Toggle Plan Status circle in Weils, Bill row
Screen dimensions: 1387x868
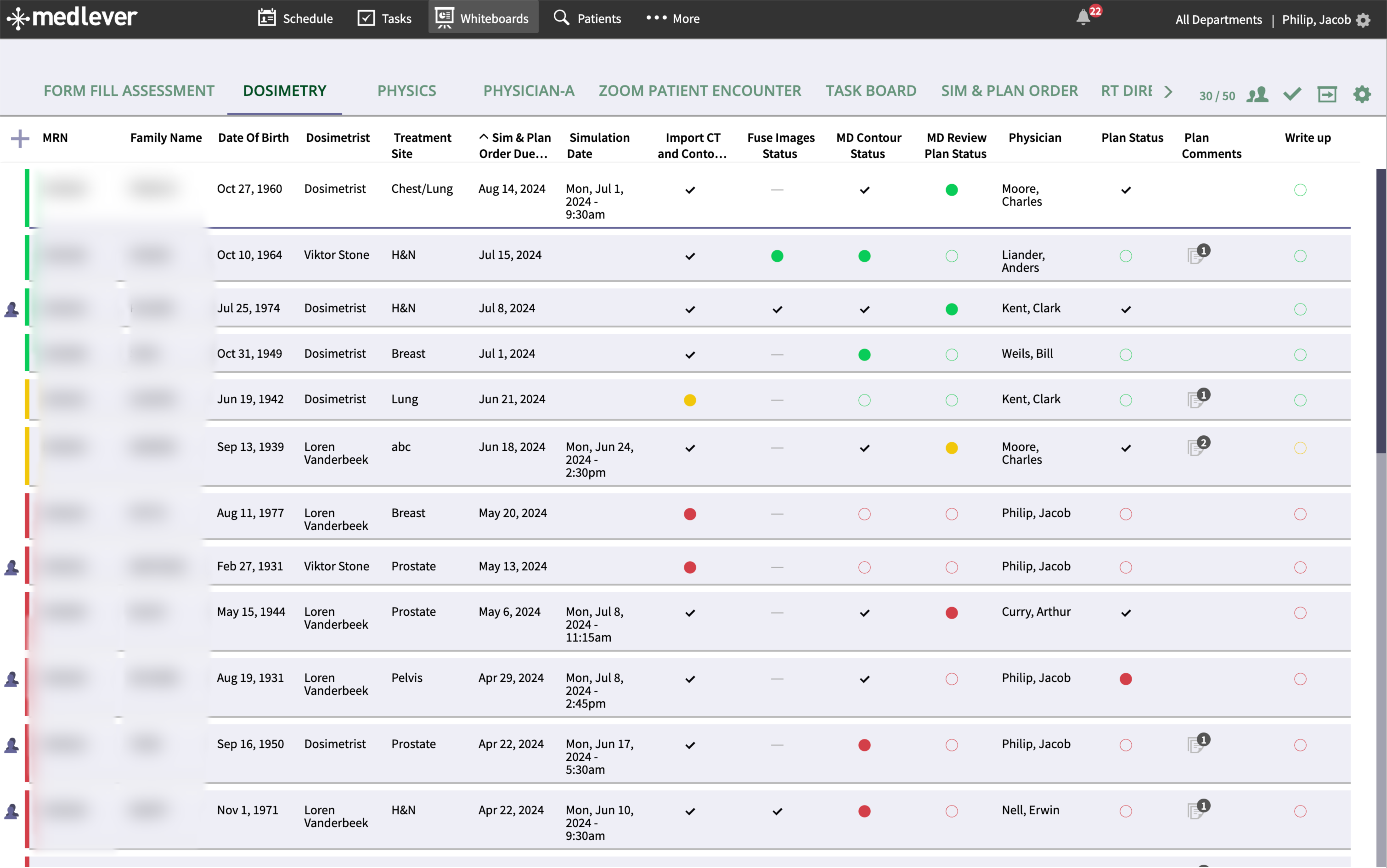coord(1126,355)
